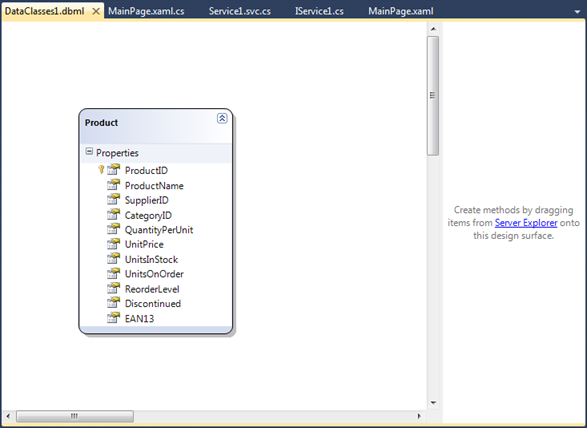Screen dimensions: 587x428
Task: Open the Server Explorer link
Action: coord(526,223)
